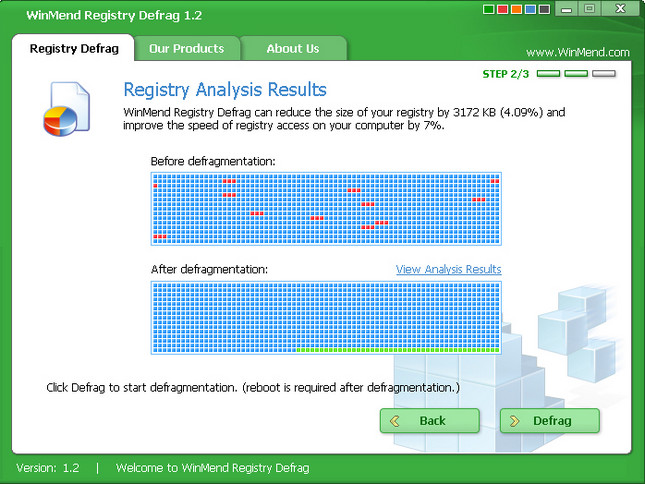Screen dimensions: 645x484
Task: Minimize the WinMend window
Action: (566, 9)
